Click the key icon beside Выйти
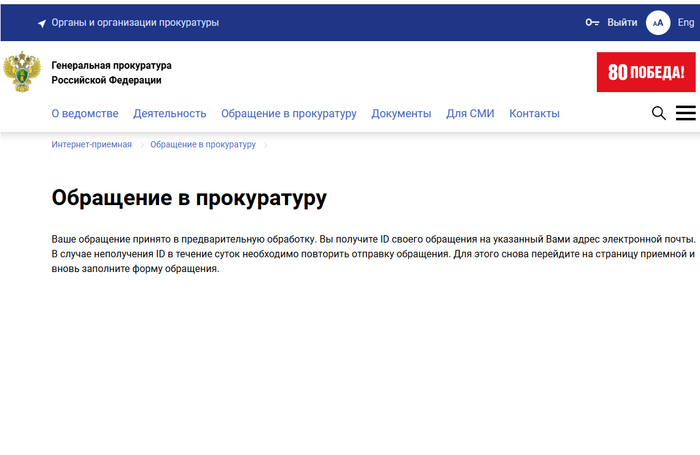Screen dimensions: 700x455 click(x=592, y=22)
